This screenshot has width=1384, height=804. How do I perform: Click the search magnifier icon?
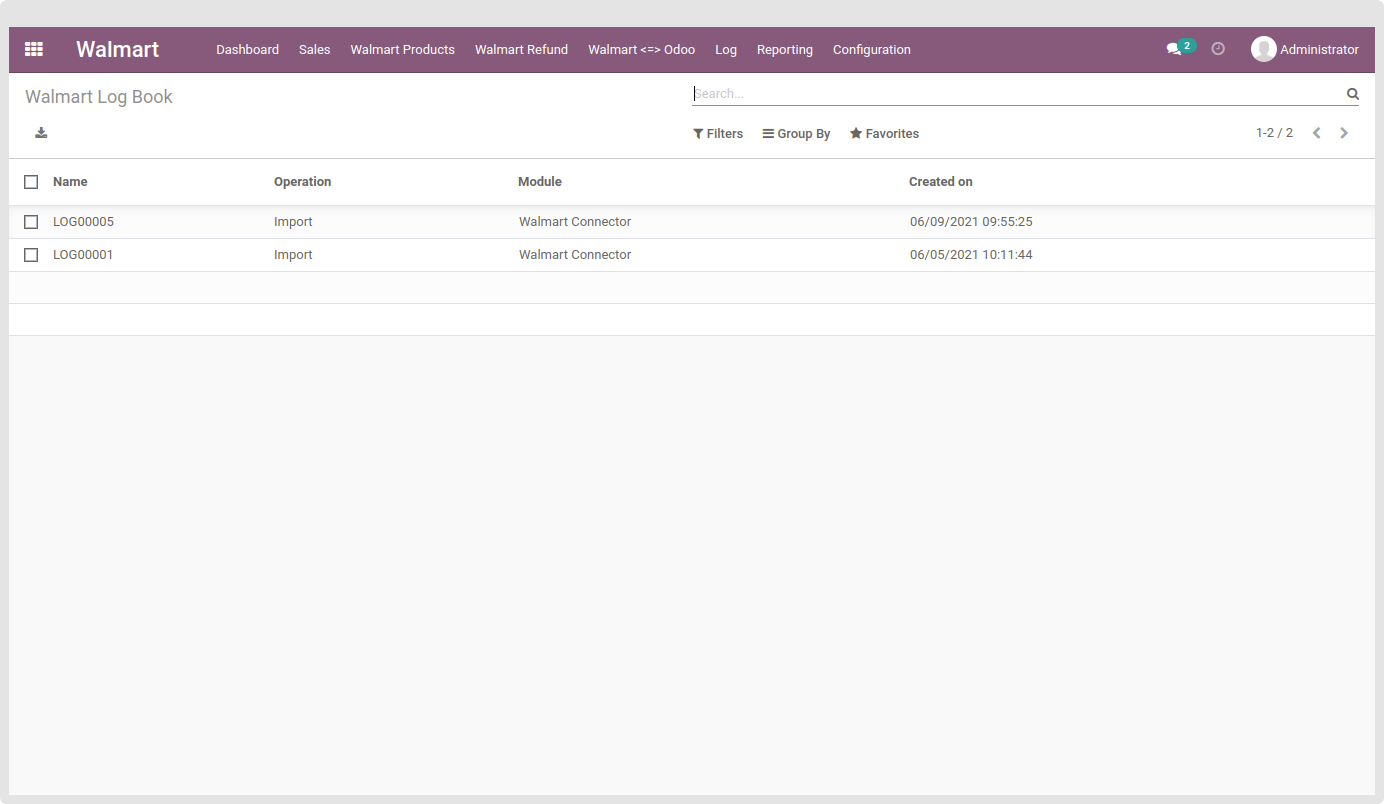point(1352,94)
